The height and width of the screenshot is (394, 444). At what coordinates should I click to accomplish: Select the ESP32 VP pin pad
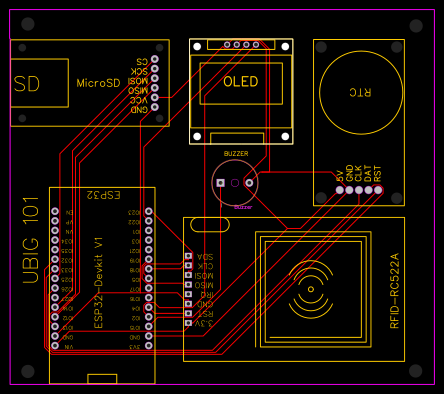click(x=55, y=221)
